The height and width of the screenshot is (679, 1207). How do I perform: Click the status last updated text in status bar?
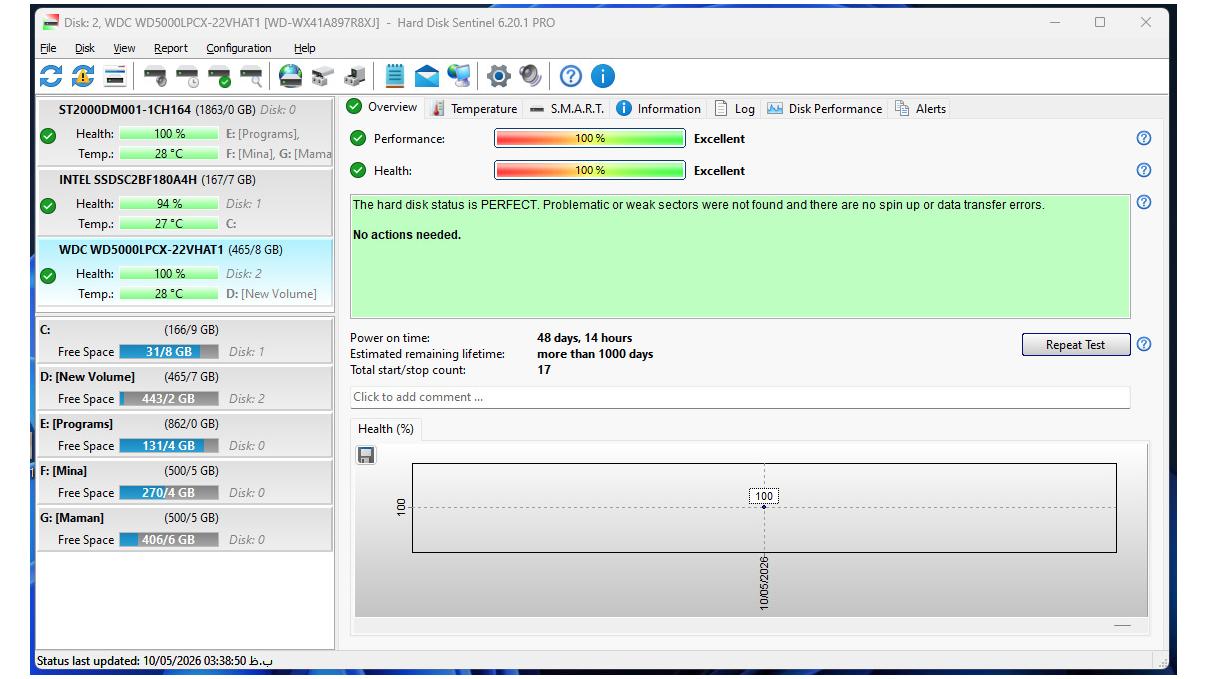pos(154,660)
